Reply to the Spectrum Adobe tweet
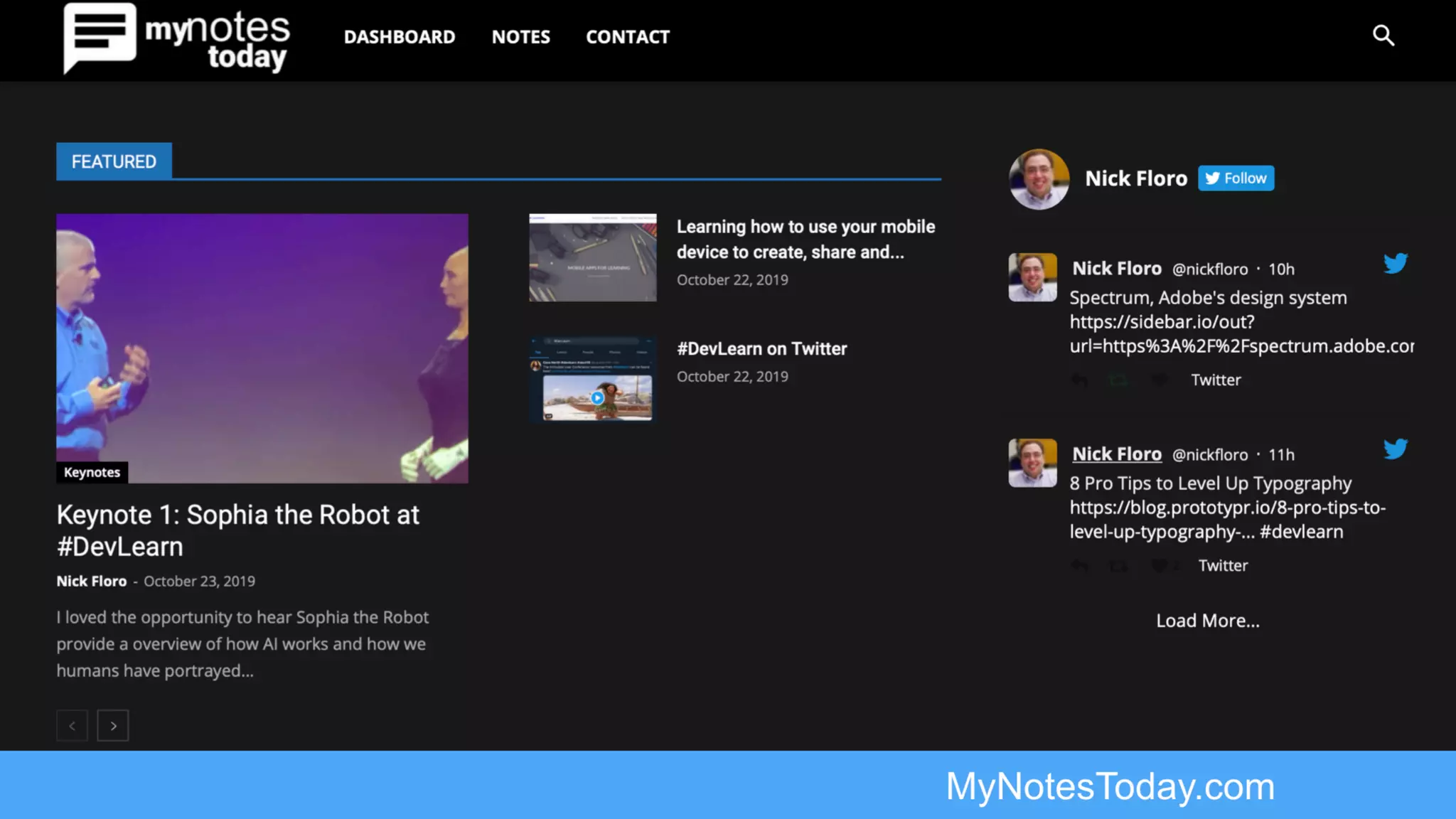This screenshot has height=819, width=1456. pyautogui.click(x=1079, y=380)
